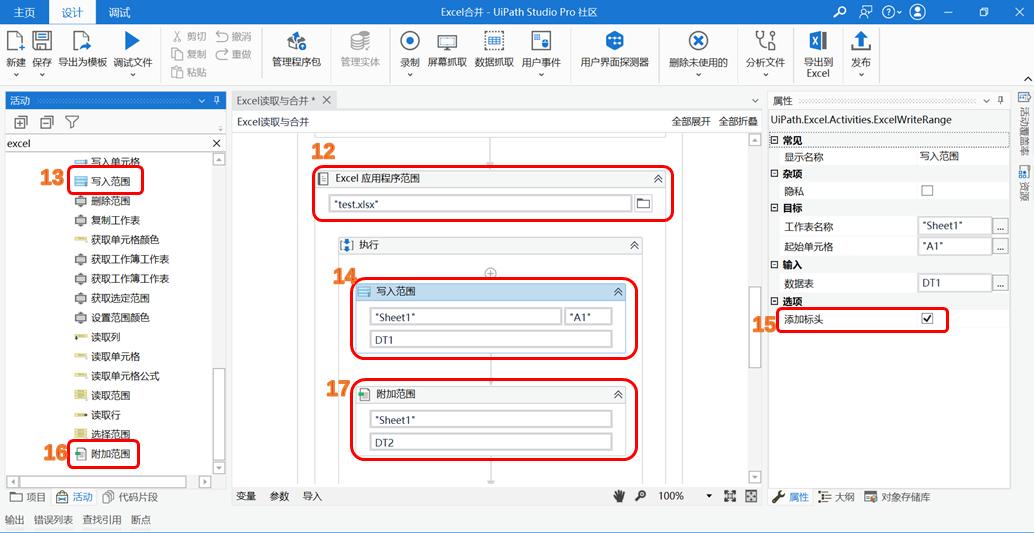Save the project with 保存 icon
Image resolution: width=1034 pixels, height=533 pixels.
42,42
